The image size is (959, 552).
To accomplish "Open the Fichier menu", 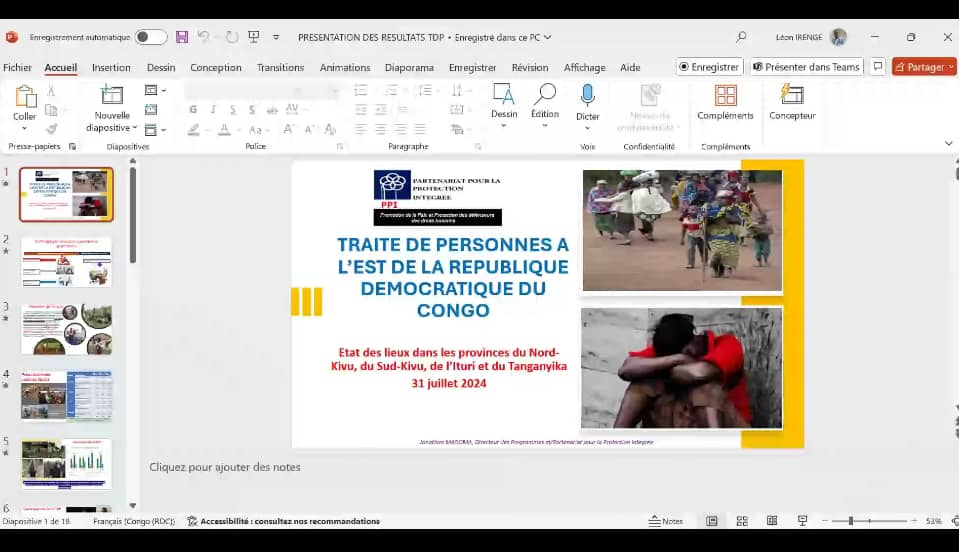I will click(x=17, y=67).
